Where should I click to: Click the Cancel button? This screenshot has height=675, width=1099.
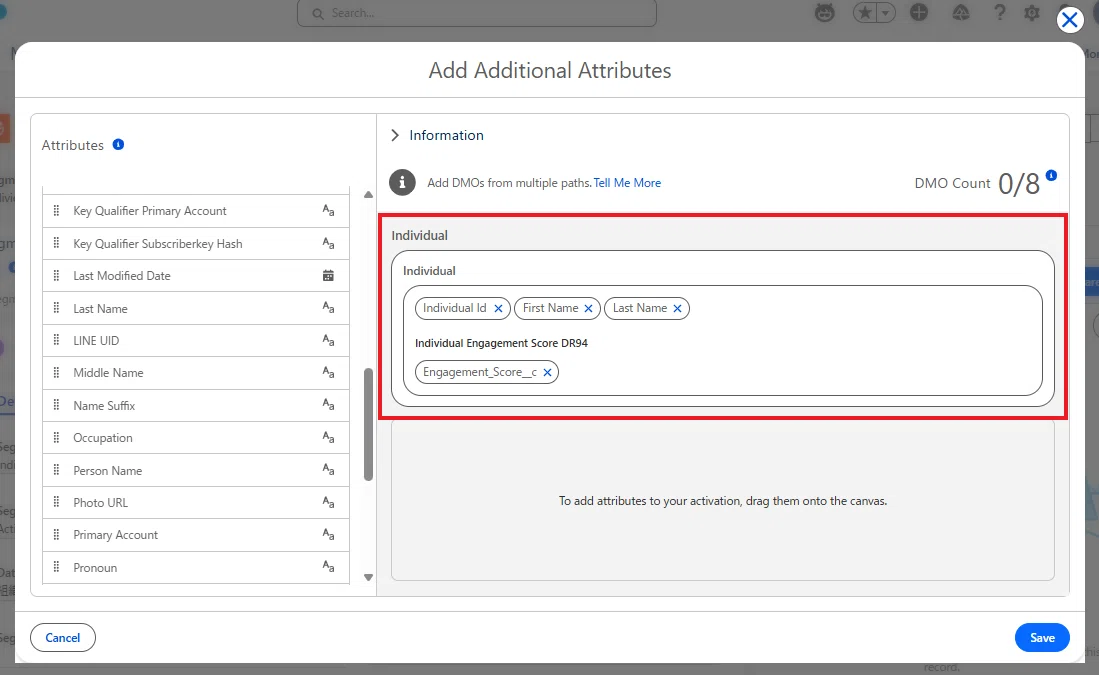pos(63,637)
